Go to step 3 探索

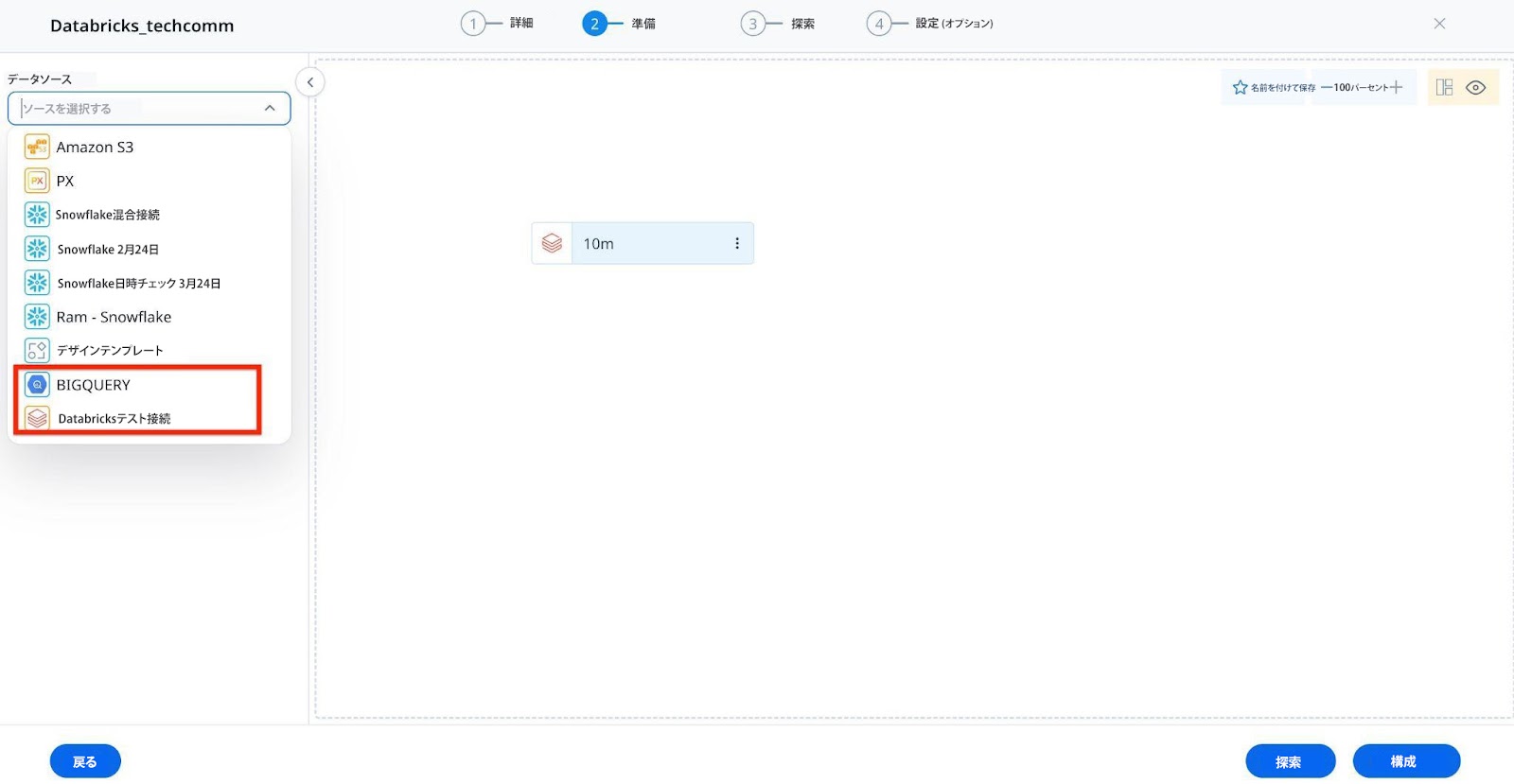(x=778, y=24)
